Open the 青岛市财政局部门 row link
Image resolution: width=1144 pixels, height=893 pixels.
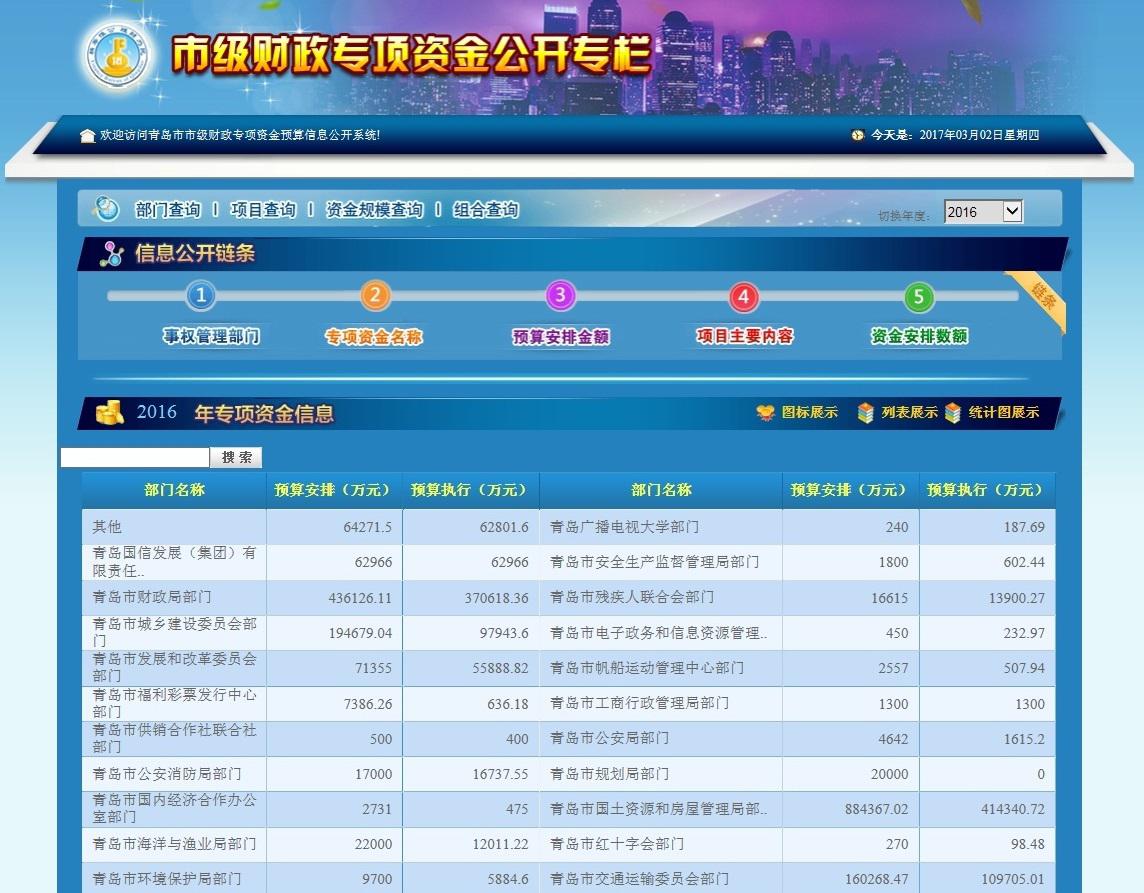pos(152,597)
